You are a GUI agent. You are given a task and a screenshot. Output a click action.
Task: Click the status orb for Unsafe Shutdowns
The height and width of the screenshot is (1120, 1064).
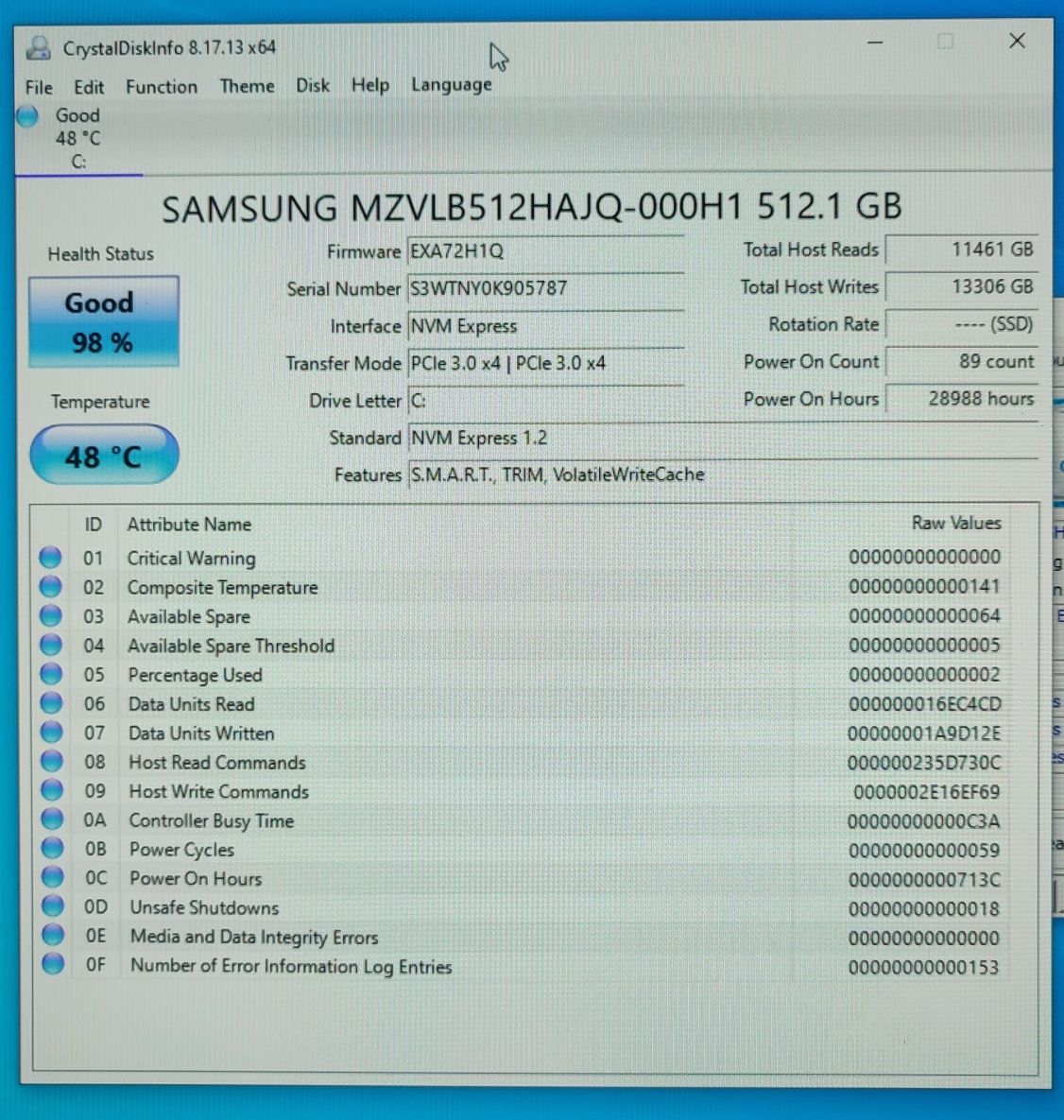click(53, 905)
